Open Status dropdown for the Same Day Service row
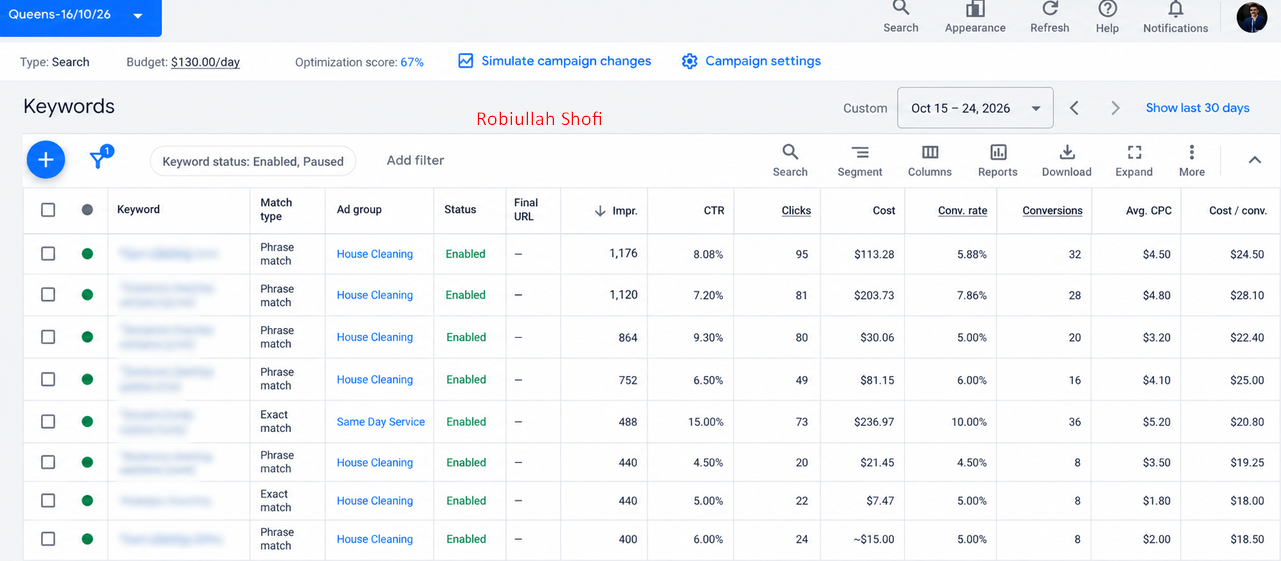Viewport: 1281px width, 561px height. pos(466,421)
